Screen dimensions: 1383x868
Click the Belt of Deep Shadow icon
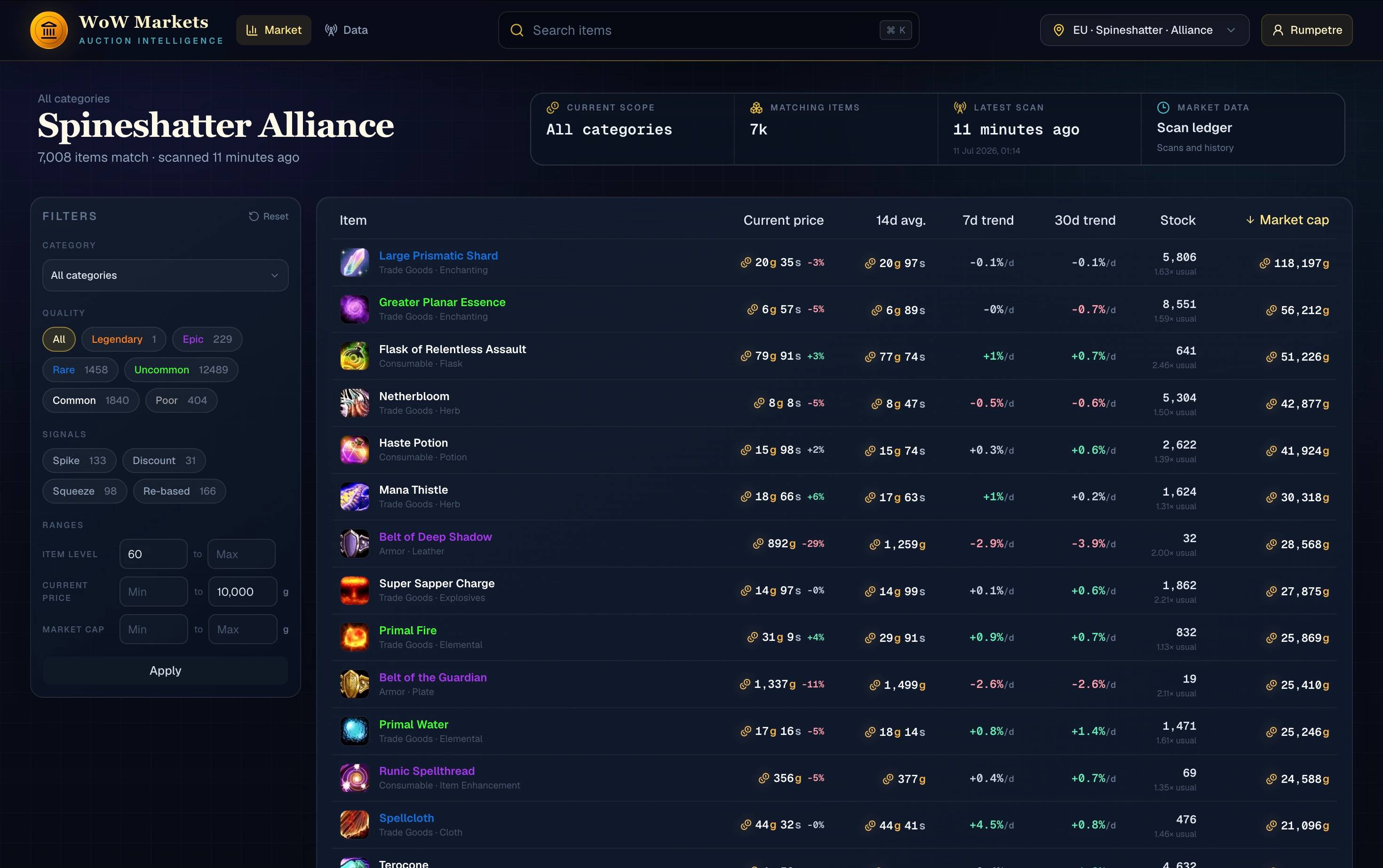click(x=354, y=544)
